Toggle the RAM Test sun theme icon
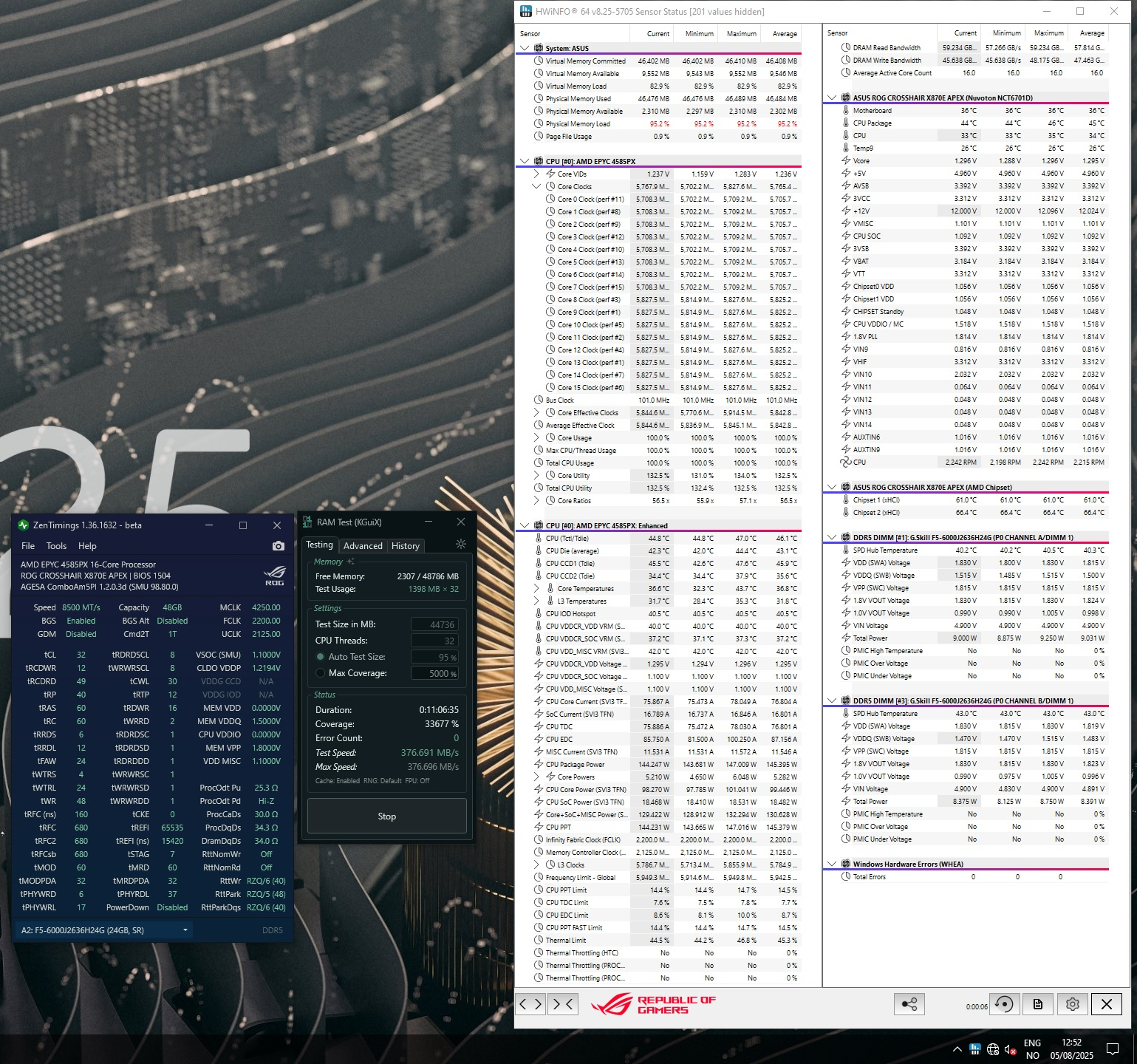The image size is (1137, 1064). pyautogui.click(x=460, y=544)
